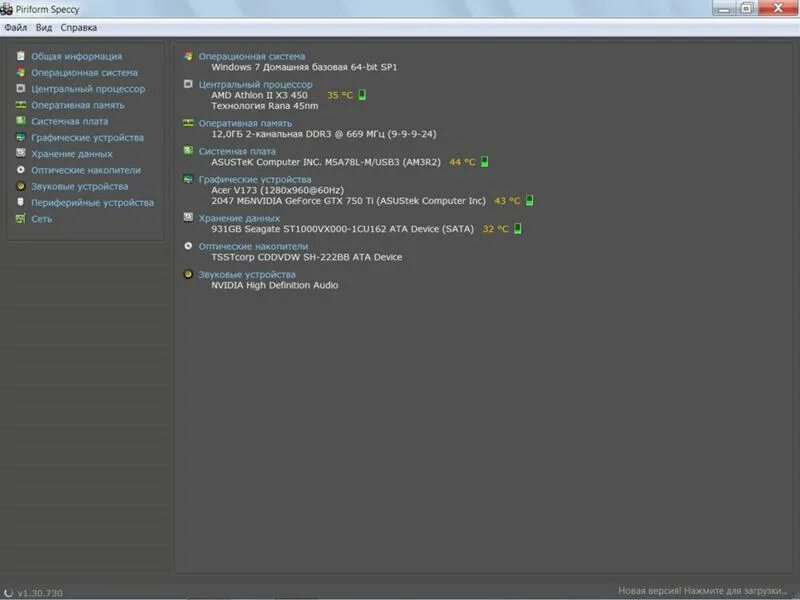The height and width of the screenshot is (600, 800).
Task: Select Сеть in the sidebar
Action: coord(42,219)
